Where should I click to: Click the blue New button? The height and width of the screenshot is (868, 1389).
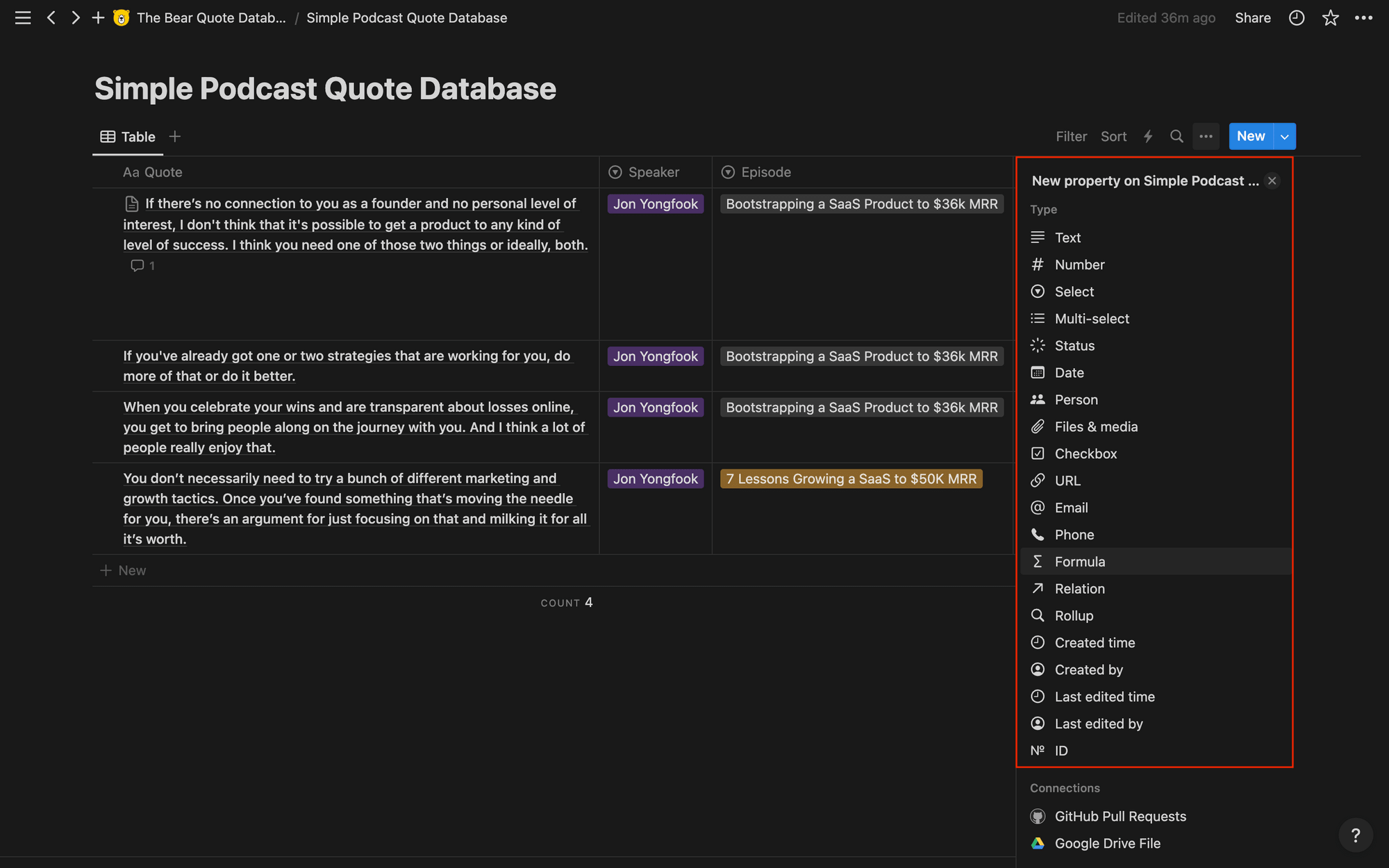click(1250, 136)
